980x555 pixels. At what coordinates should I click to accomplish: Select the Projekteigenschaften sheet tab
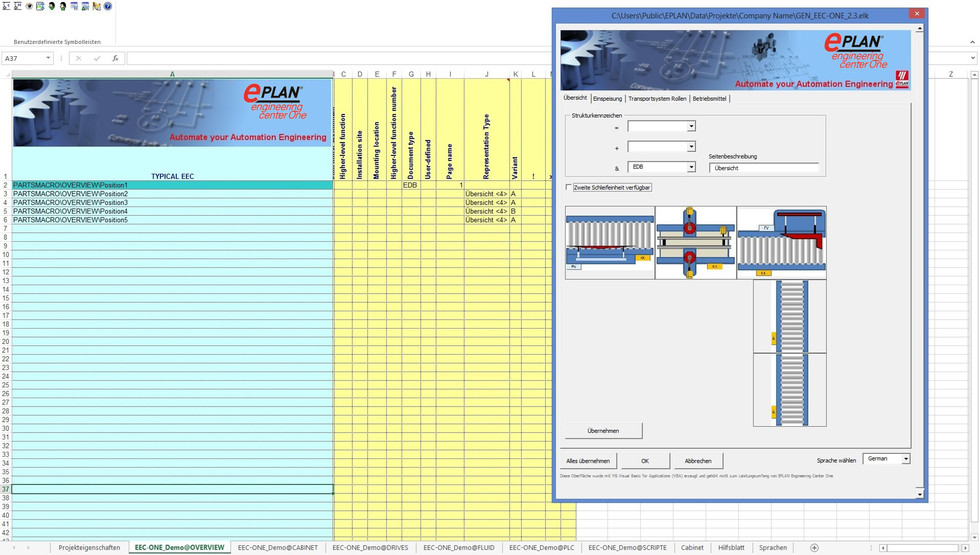click(89, 548)
